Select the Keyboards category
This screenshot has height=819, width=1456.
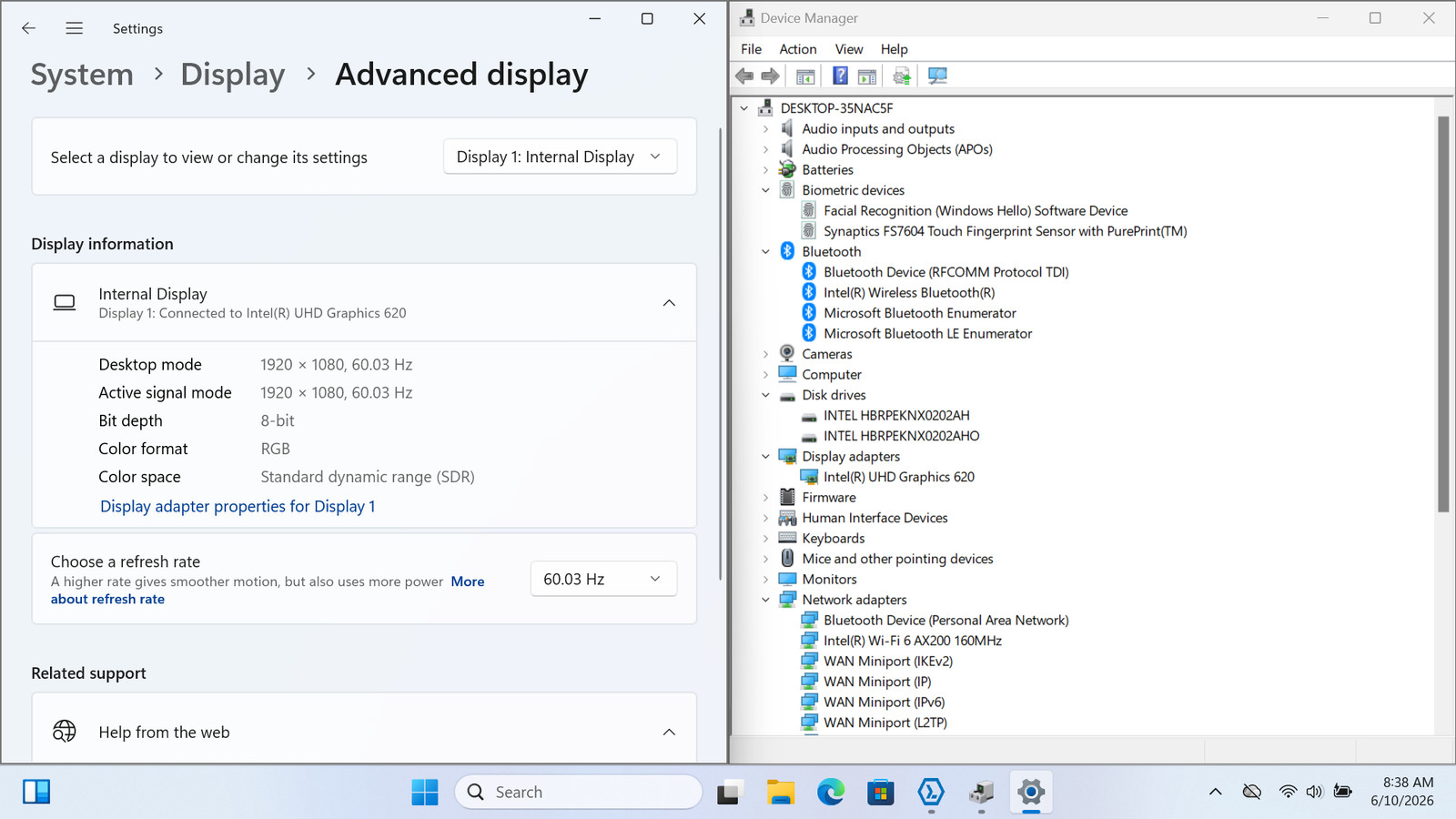[834, 539]
